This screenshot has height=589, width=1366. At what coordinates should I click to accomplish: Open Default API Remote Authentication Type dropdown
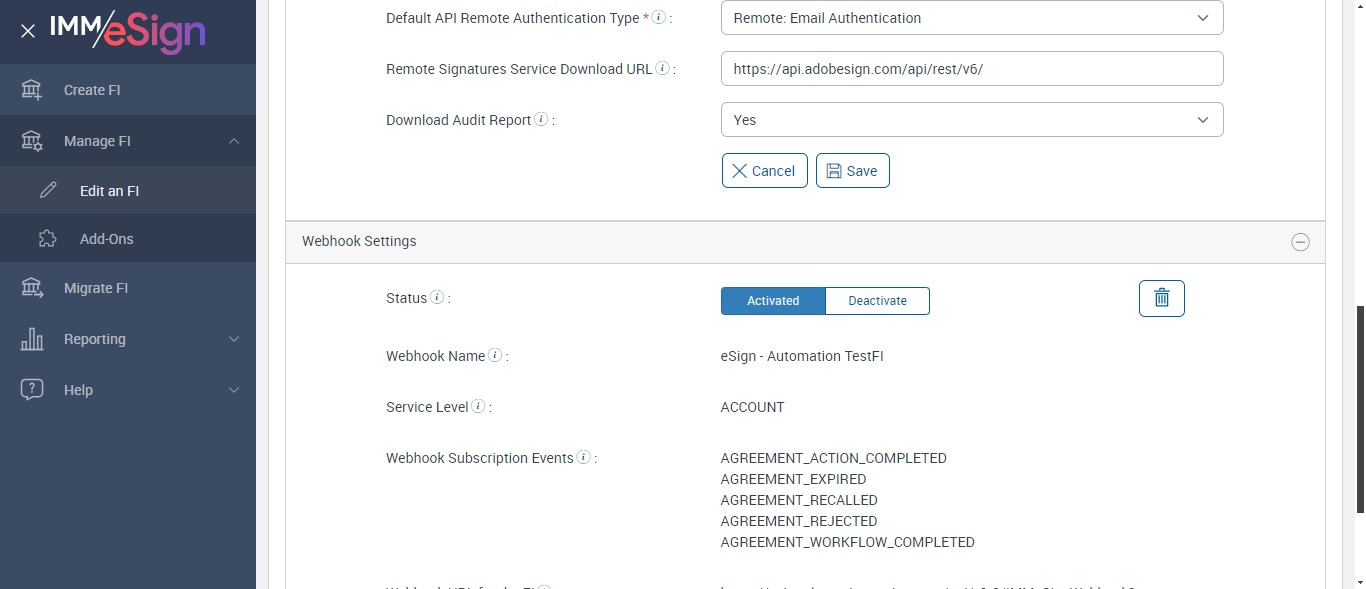[x=971, y=18]
